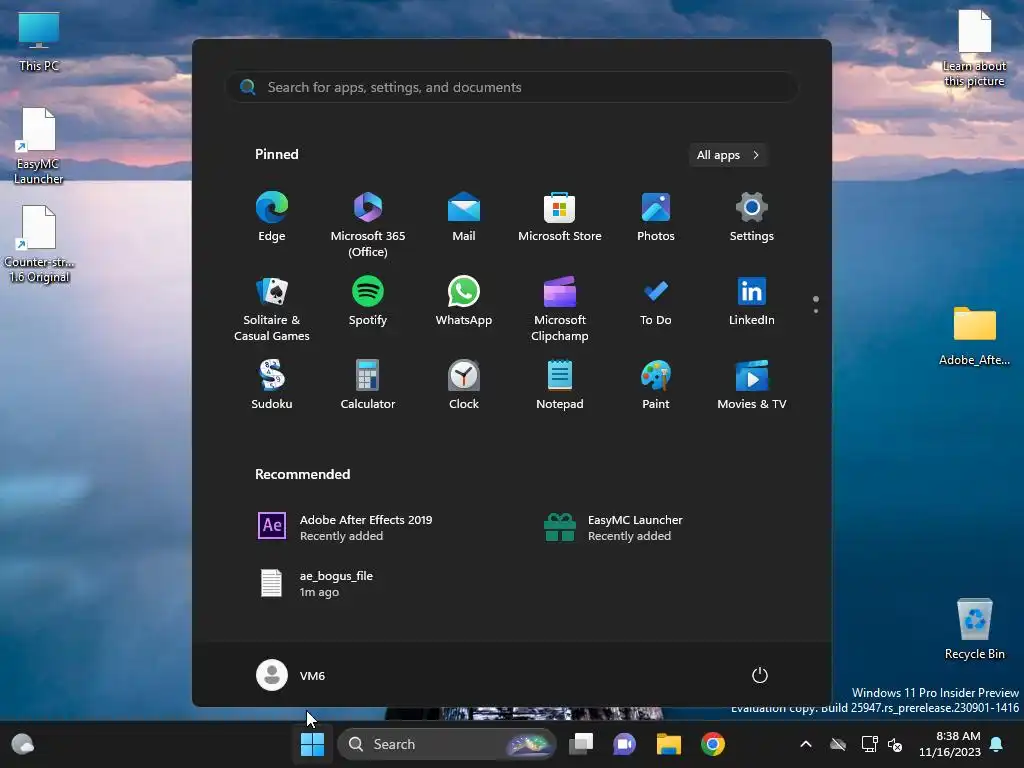
Task: Open Settings from pinned apps
Action: (752, 217)
